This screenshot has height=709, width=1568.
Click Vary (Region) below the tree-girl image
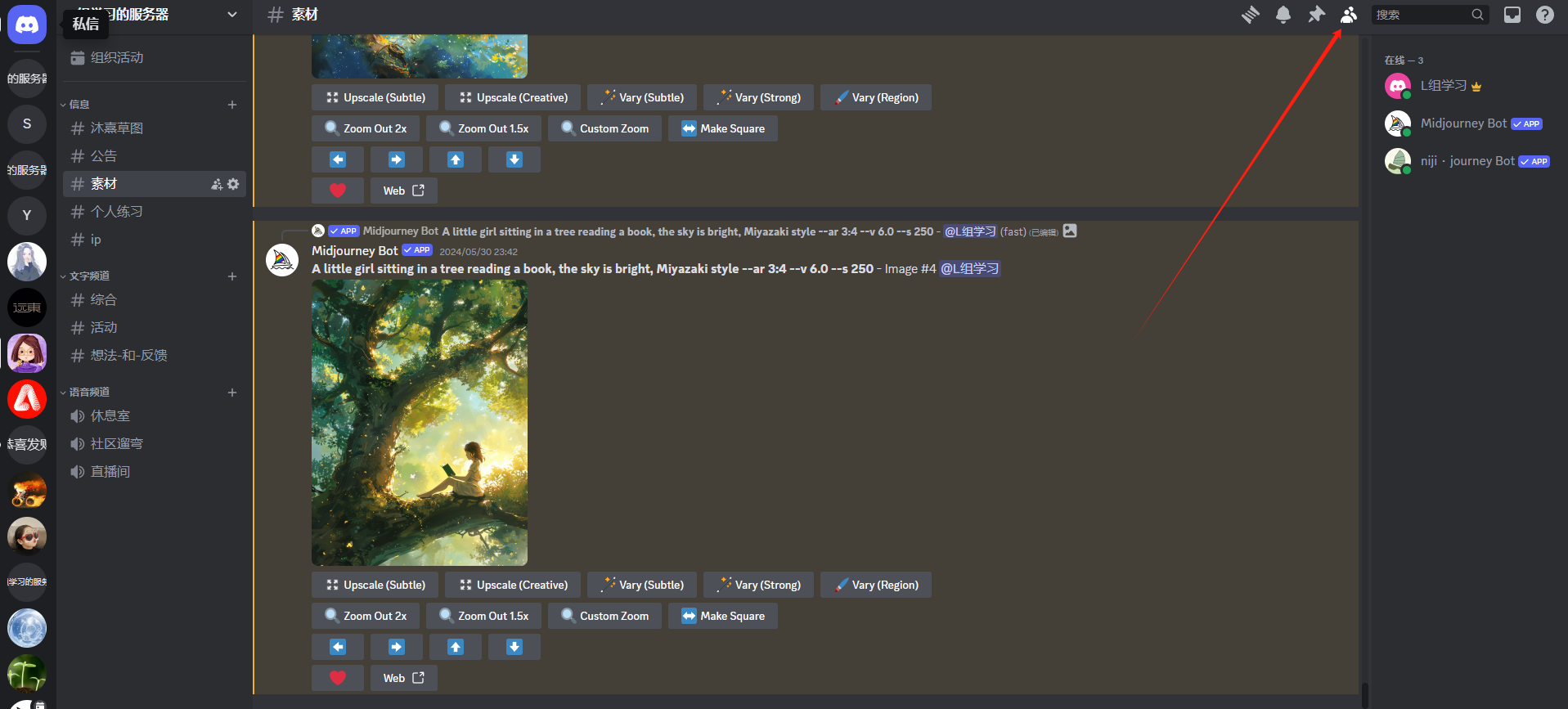876,585
